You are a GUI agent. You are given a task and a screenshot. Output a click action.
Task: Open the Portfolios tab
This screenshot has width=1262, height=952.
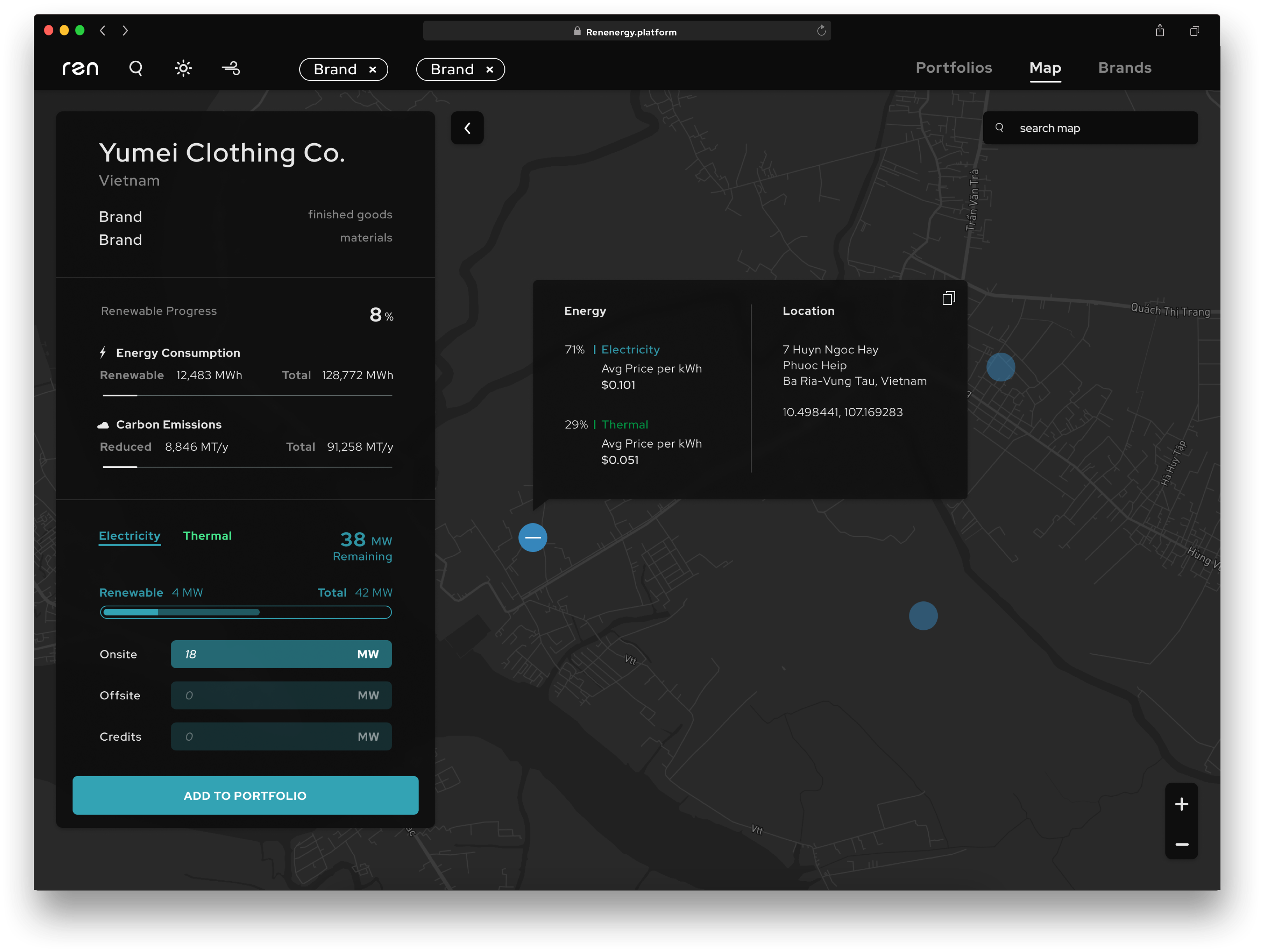click(x=953, y=68)
